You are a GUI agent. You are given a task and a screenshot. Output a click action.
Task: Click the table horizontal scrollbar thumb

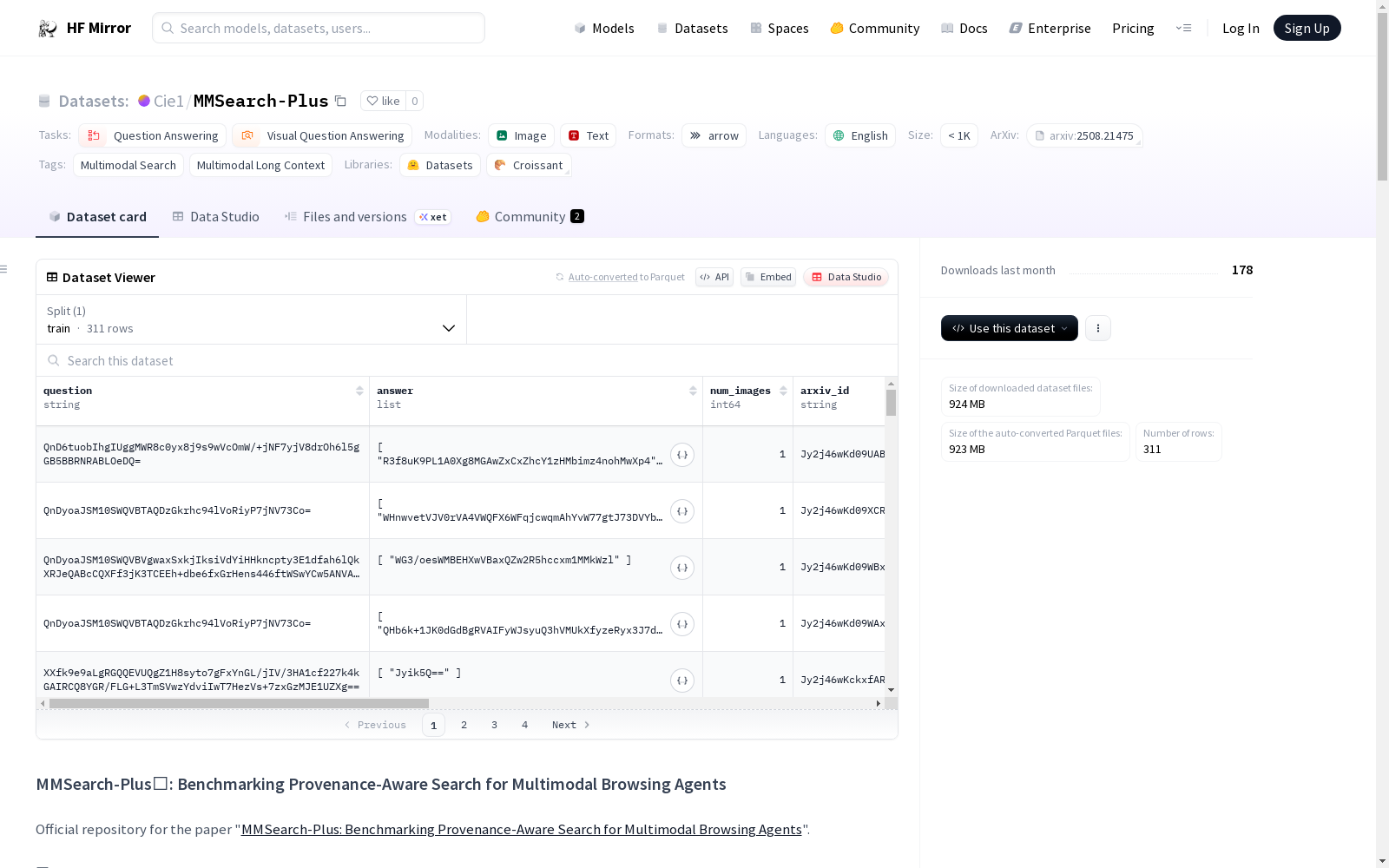tap(239, 703)
